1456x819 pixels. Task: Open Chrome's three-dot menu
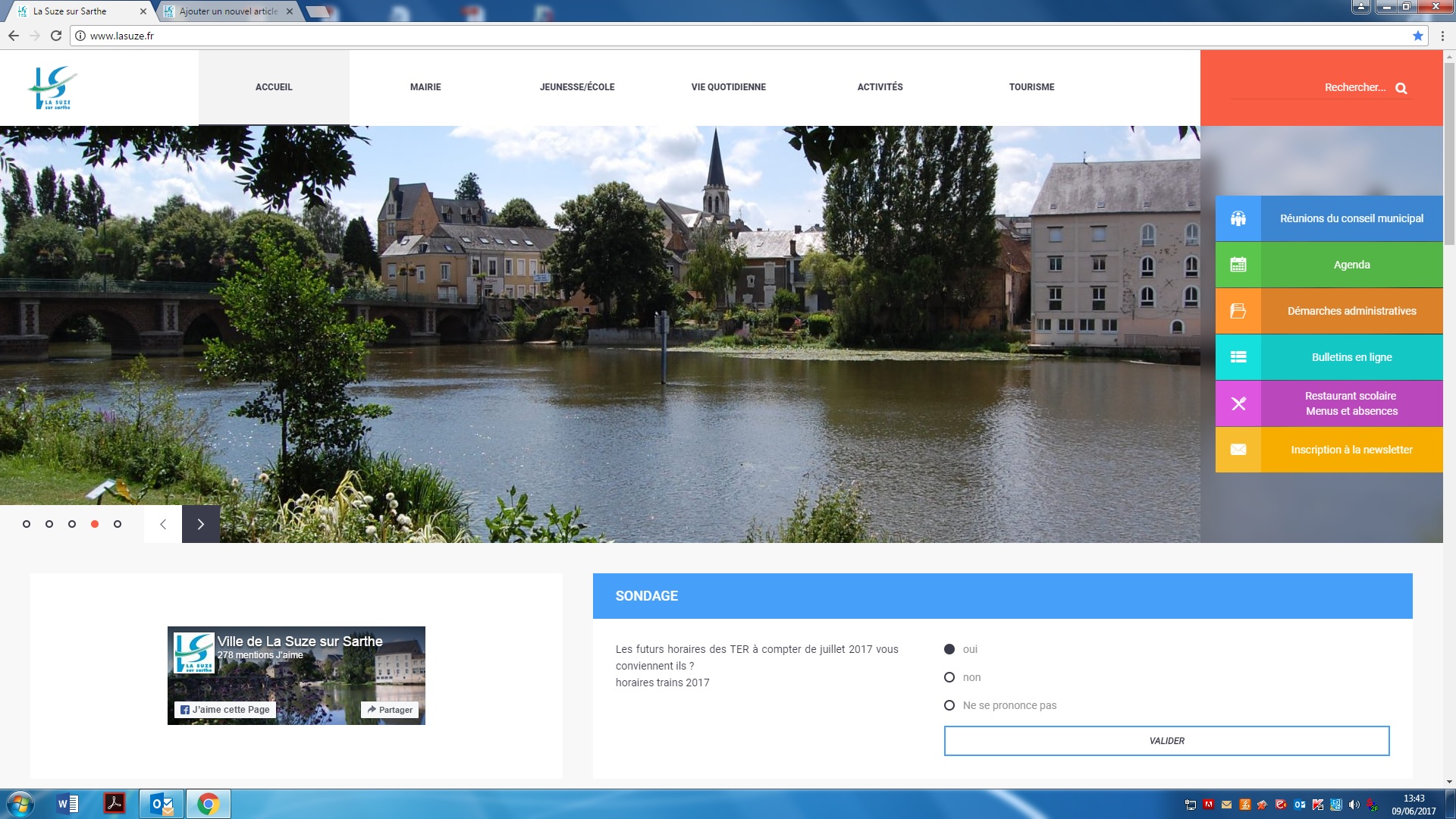[1442, 36]
